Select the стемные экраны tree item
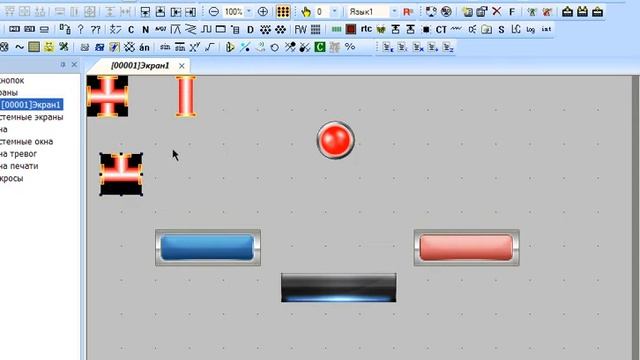Screen dimensions: 640x360 coord(31,117)
